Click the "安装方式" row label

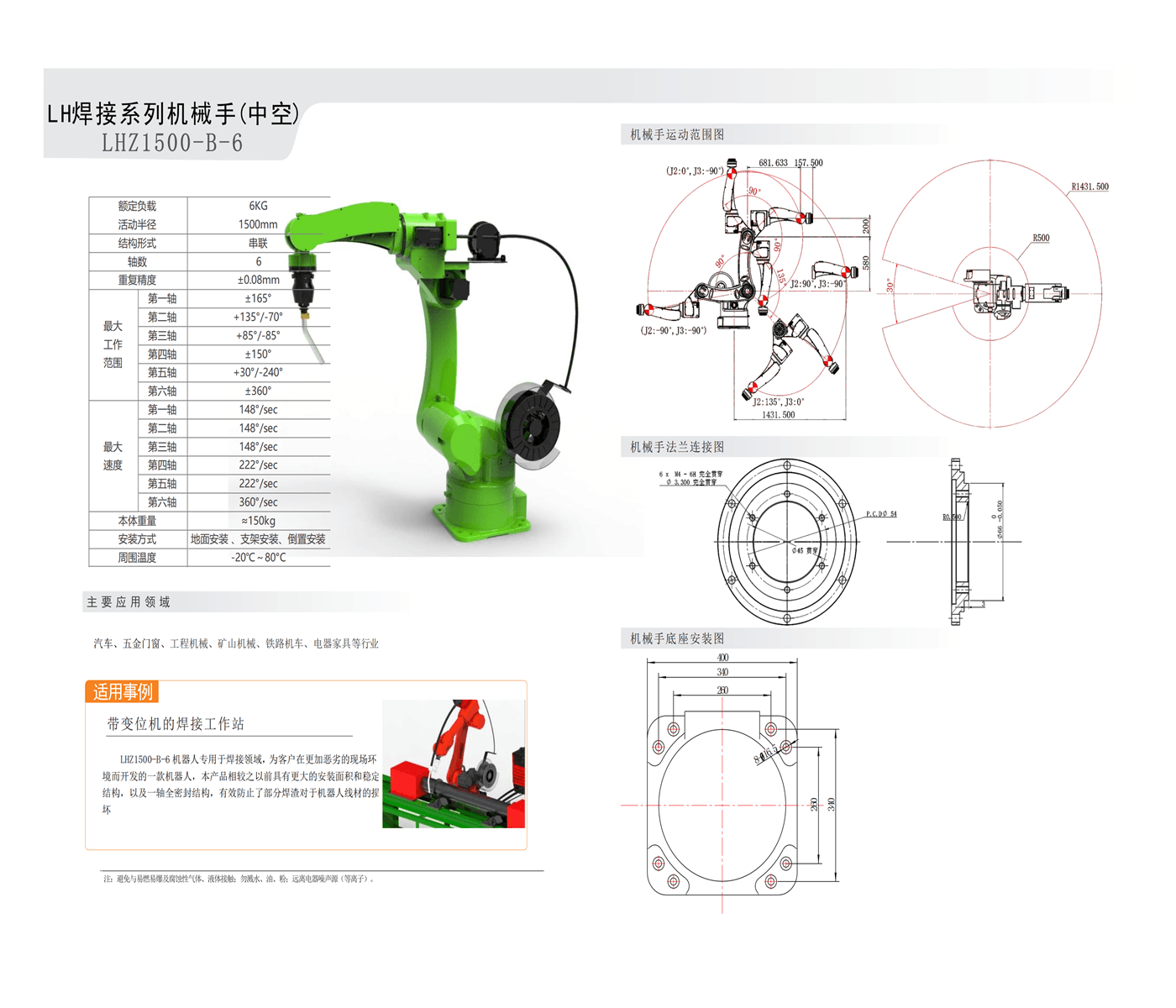[x=137, y=539]
